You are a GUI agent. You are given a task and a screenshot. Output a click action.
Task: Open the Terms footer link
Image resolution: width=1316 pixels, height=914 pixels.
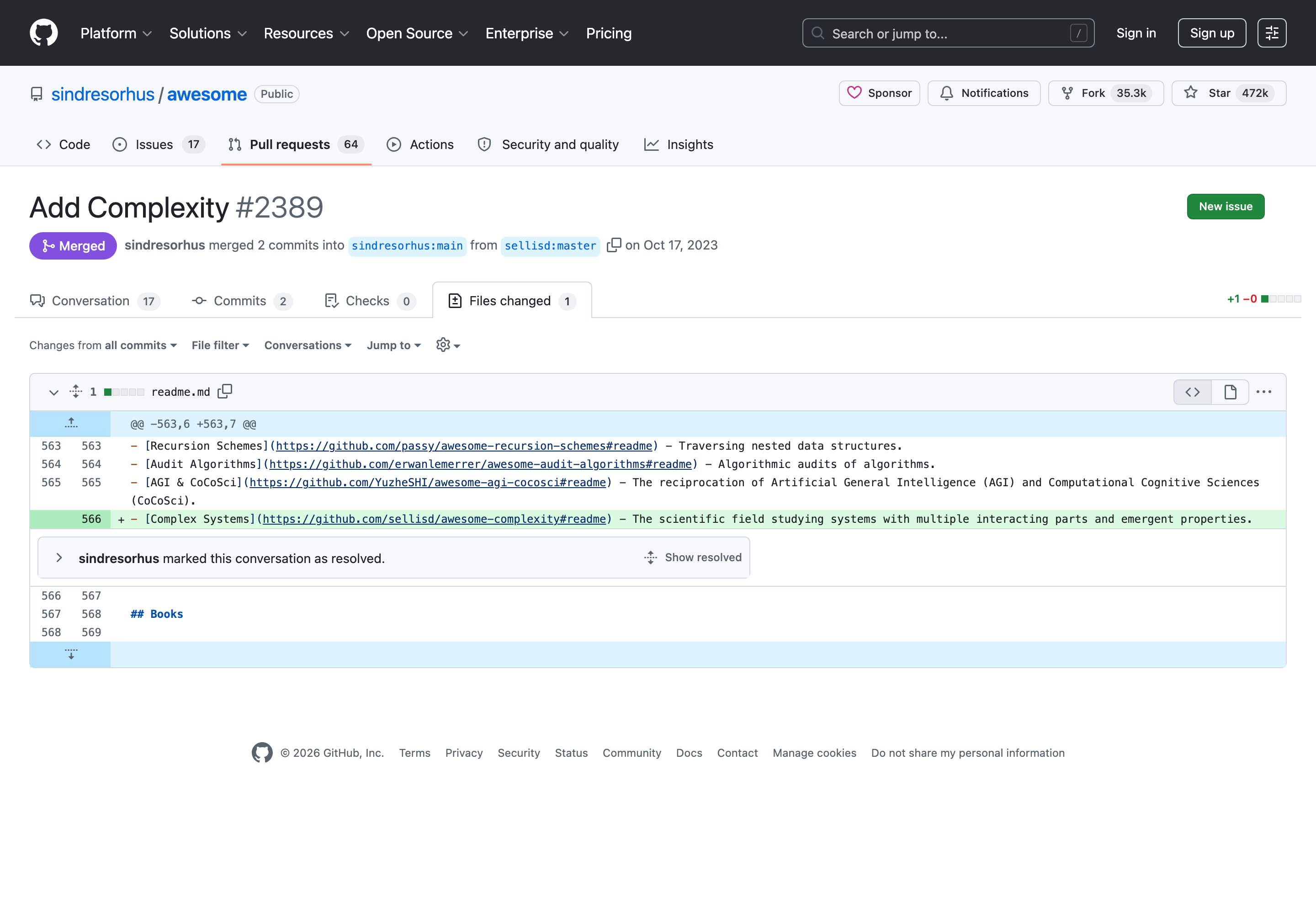coord(414,753)
